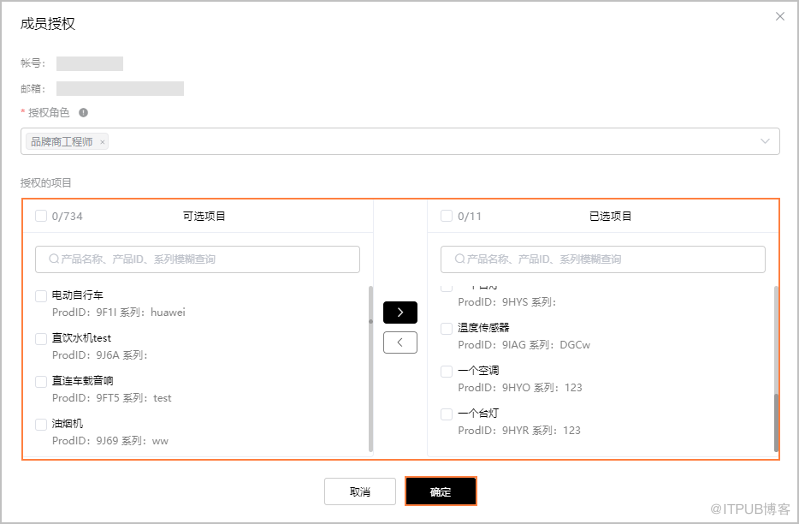Click the 确定 button
This screenshot has height=524, width=800.
[441, 491]
